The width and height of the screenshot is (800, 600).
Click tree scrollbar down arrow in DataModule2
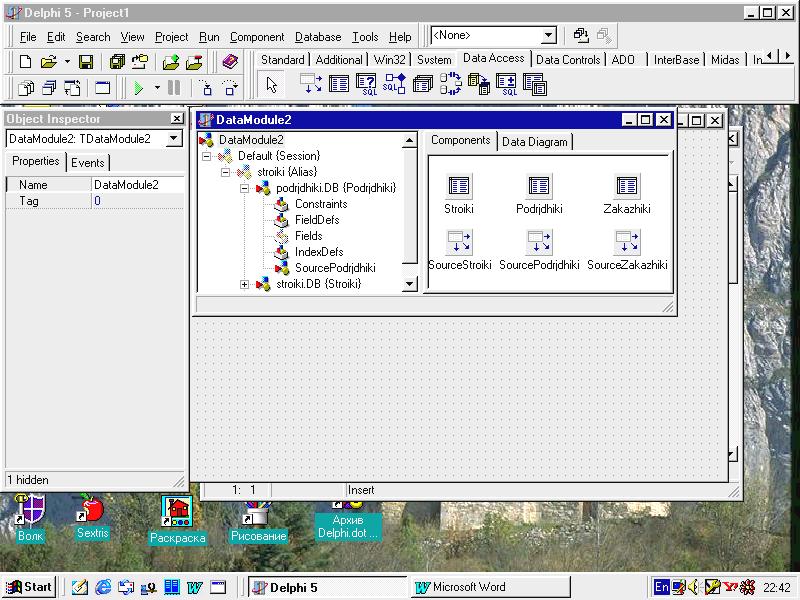click(x=409, y=284)
